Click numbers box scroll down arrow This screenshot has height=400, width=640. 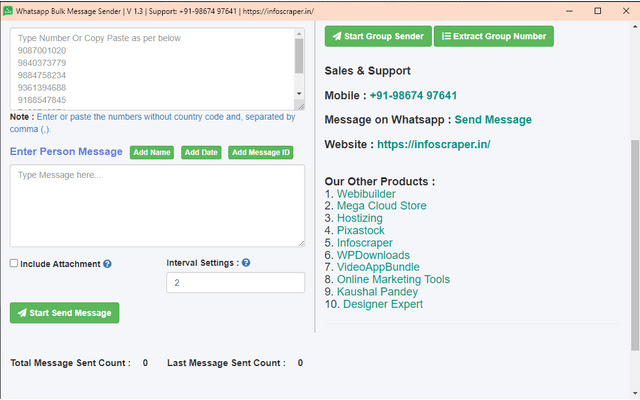click(x=299, y=93)
